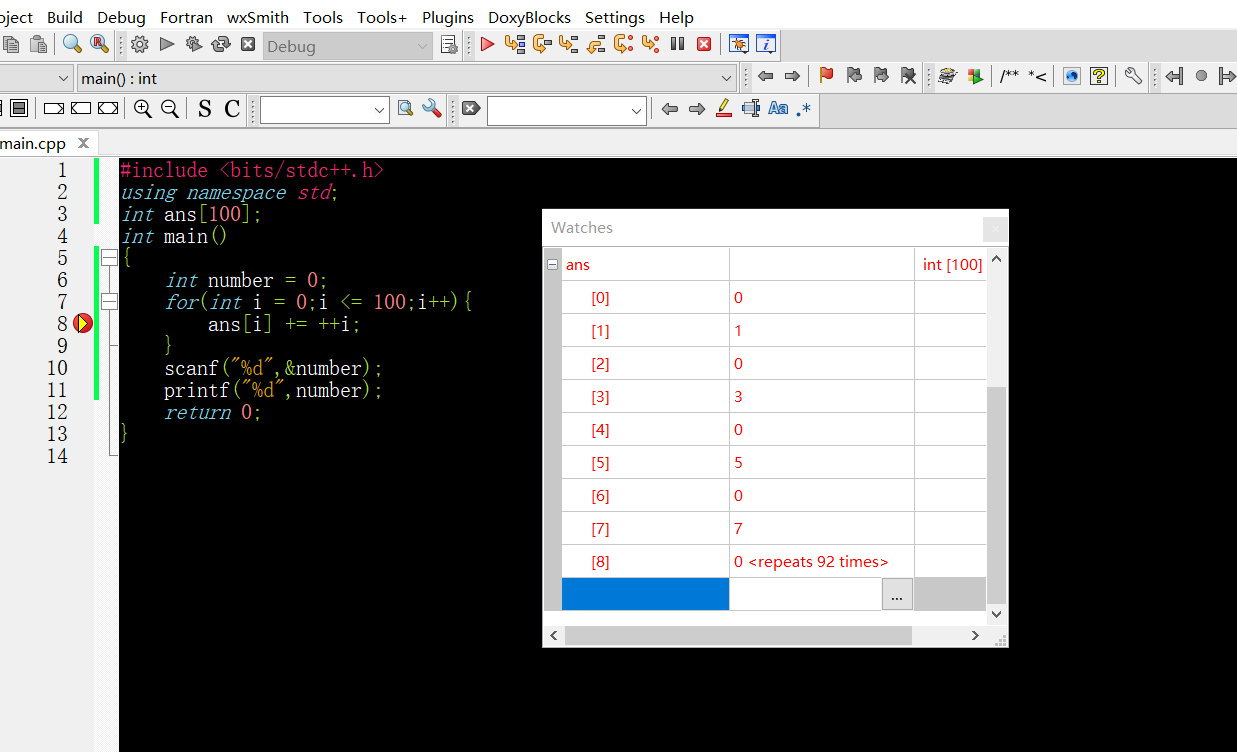Click the Abort build icon

(248, 44)
